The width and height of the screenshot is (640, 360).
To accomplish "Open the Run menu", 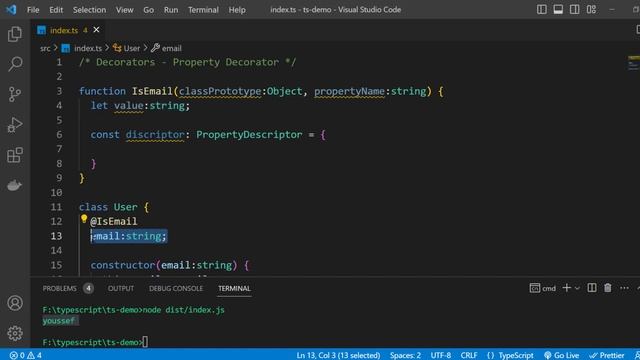I will click(x=171, y=10).
